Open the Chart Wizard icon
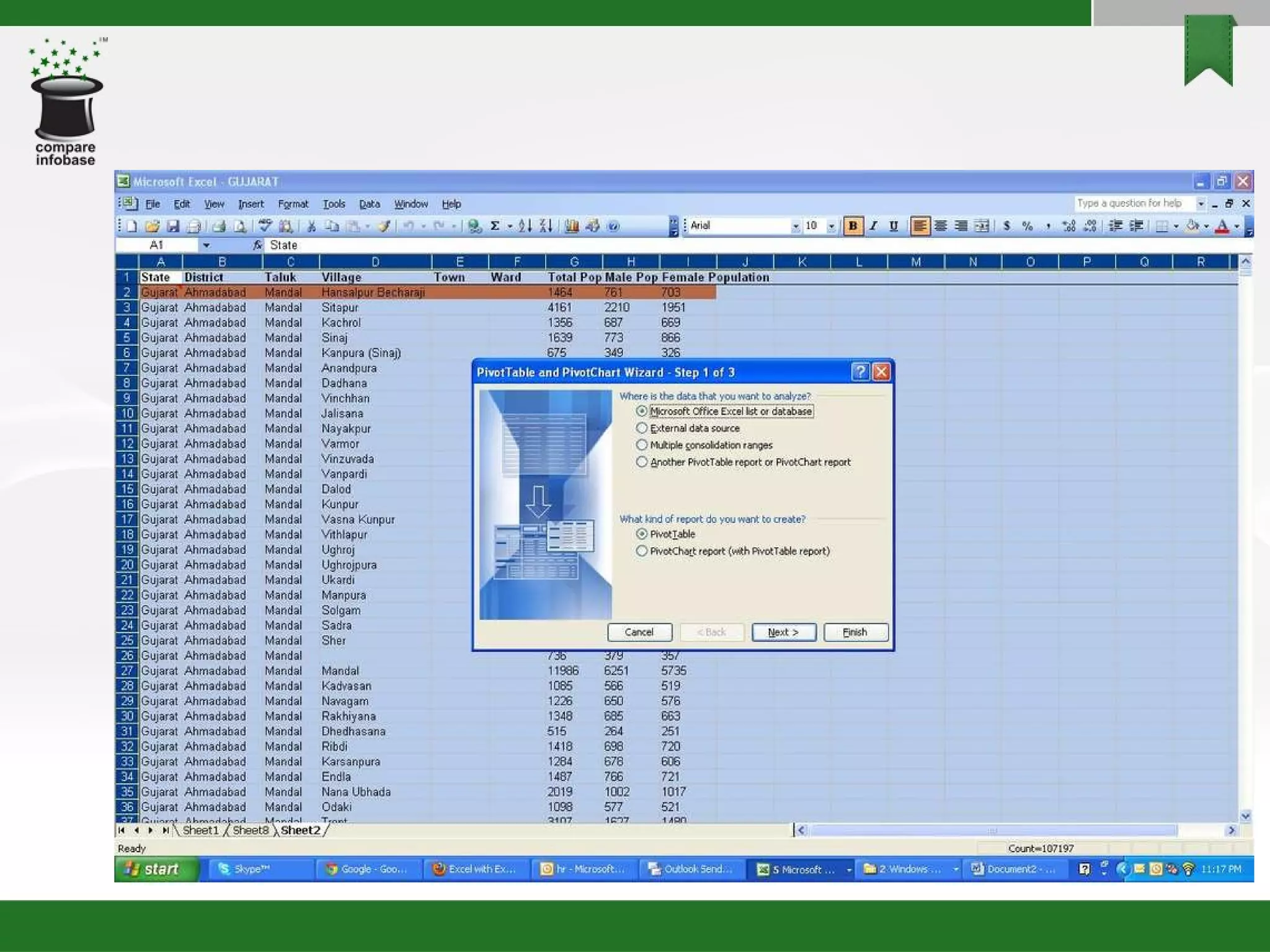The image size is (1270, 952). pyautogui.click(x=571, y=226)
